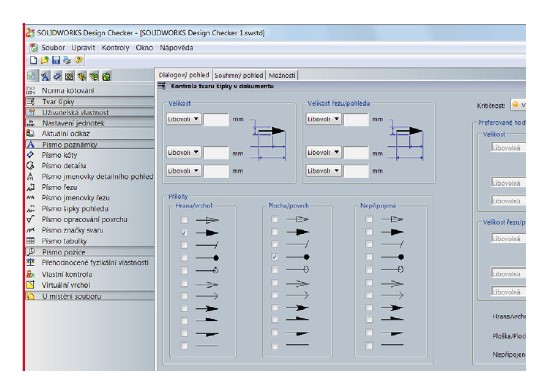Uncheck filled dot style under Plocha/povrch
Screen dimensions: 552x385
275,257
